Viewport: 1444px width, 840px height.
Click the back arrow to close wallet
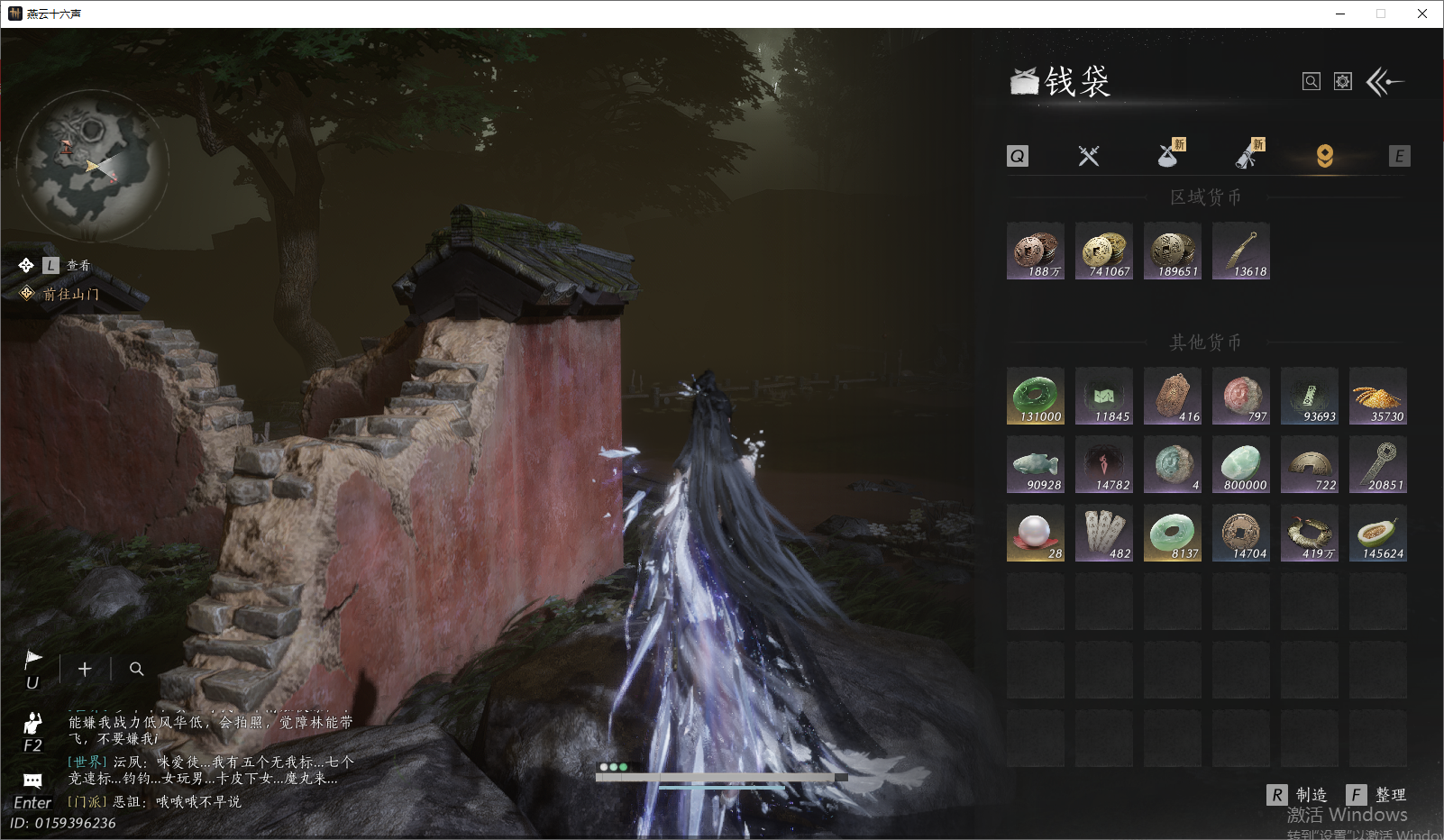(1385, 82)
